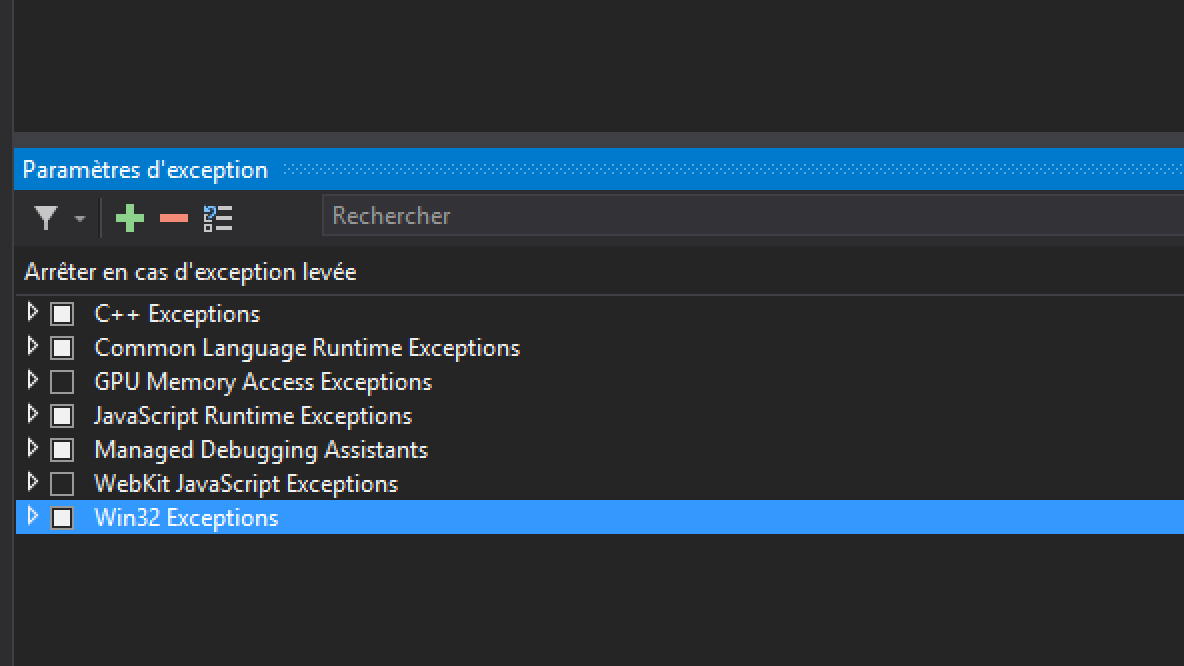This screenshot has height=666, width=1184.
Task: Toggle the Common Language Runtime Exceptions checkbox
Action: [62, 348]
